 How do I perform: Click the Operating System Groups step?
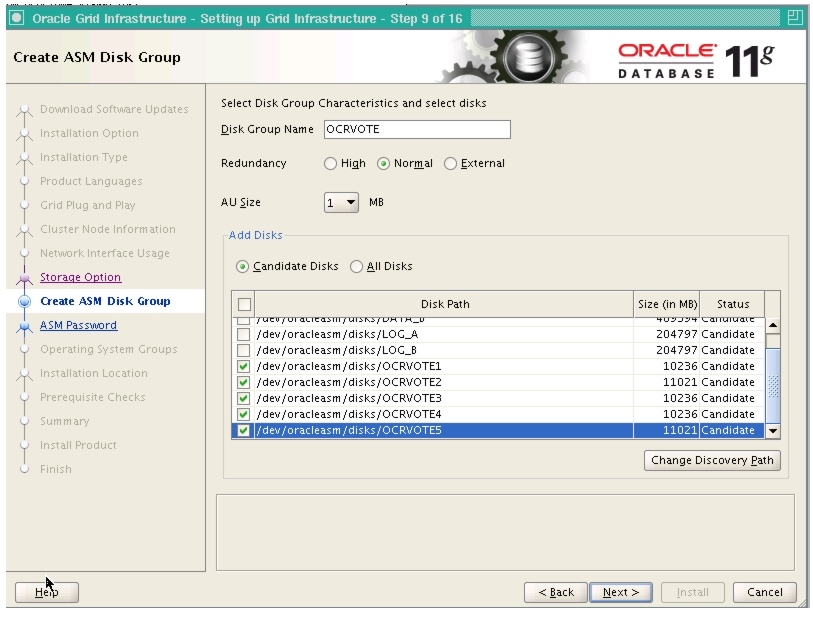(108, 349)
